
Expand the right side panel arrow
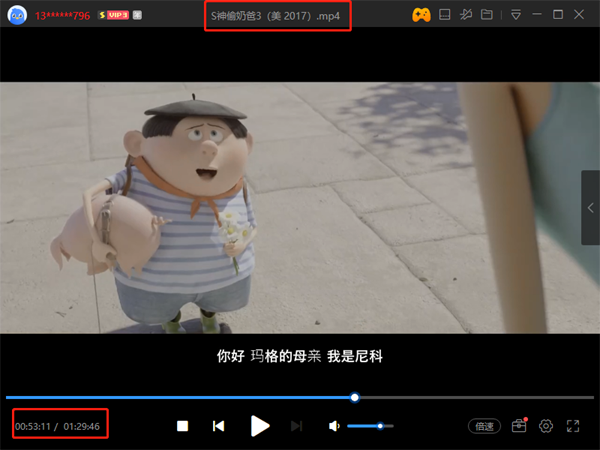(590, 206)
